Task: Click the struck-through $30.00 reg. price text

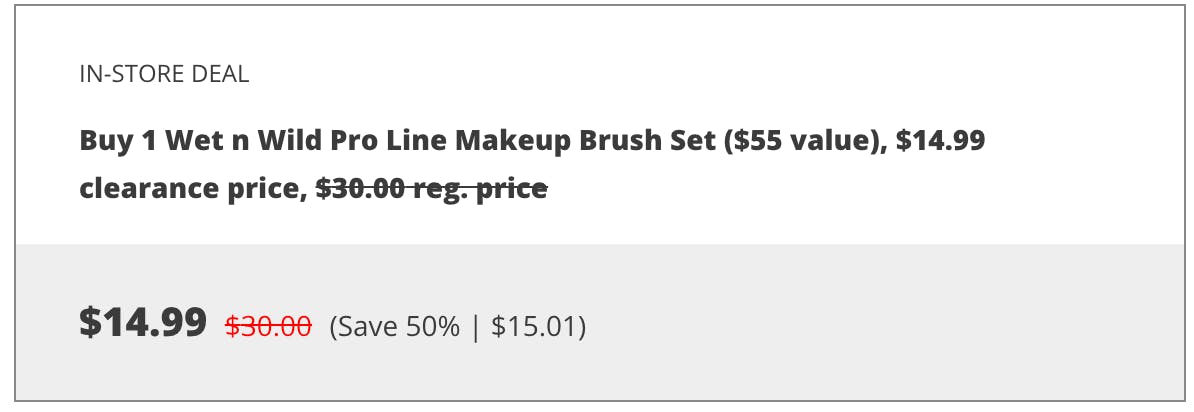Action: 432,188
